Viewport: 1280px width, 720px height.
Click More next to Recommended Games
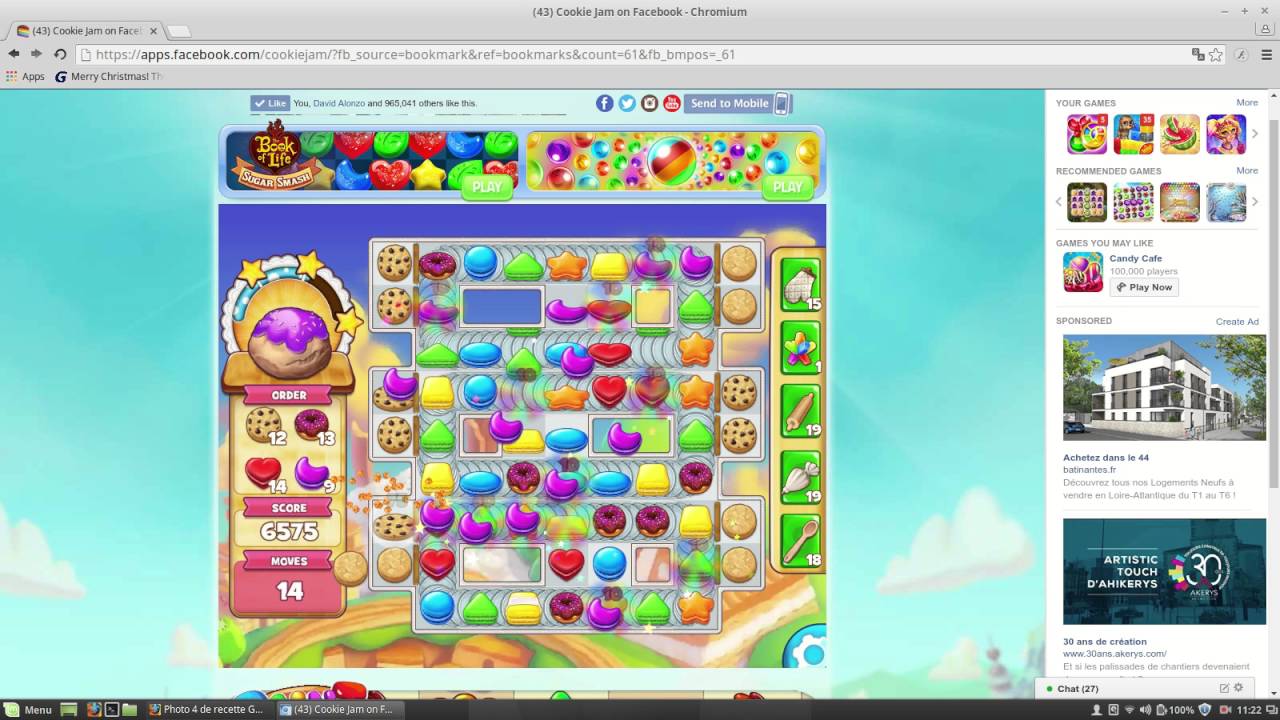click(1247, 170)
